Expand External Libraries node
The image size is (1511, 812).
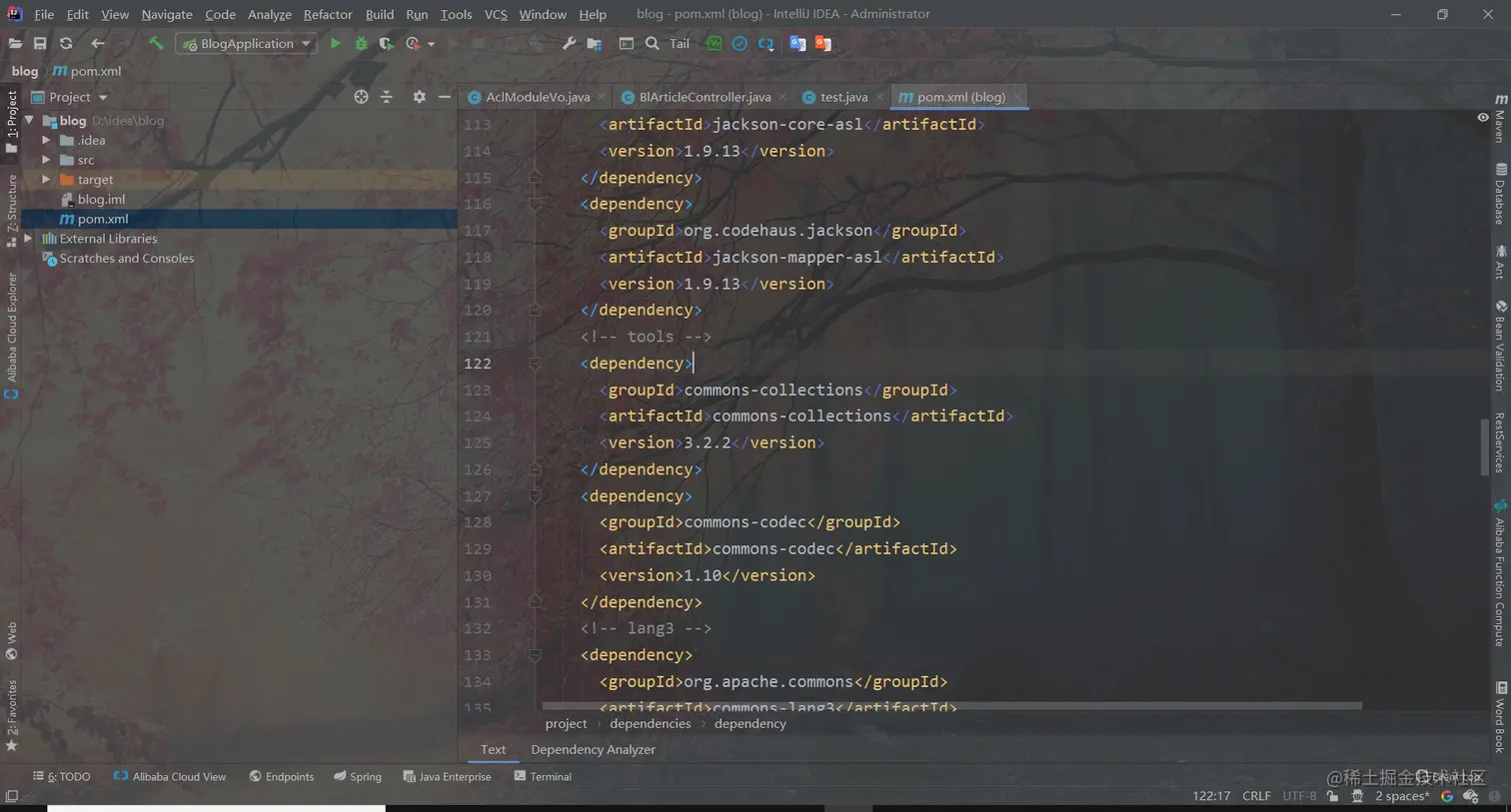[28, 239]
